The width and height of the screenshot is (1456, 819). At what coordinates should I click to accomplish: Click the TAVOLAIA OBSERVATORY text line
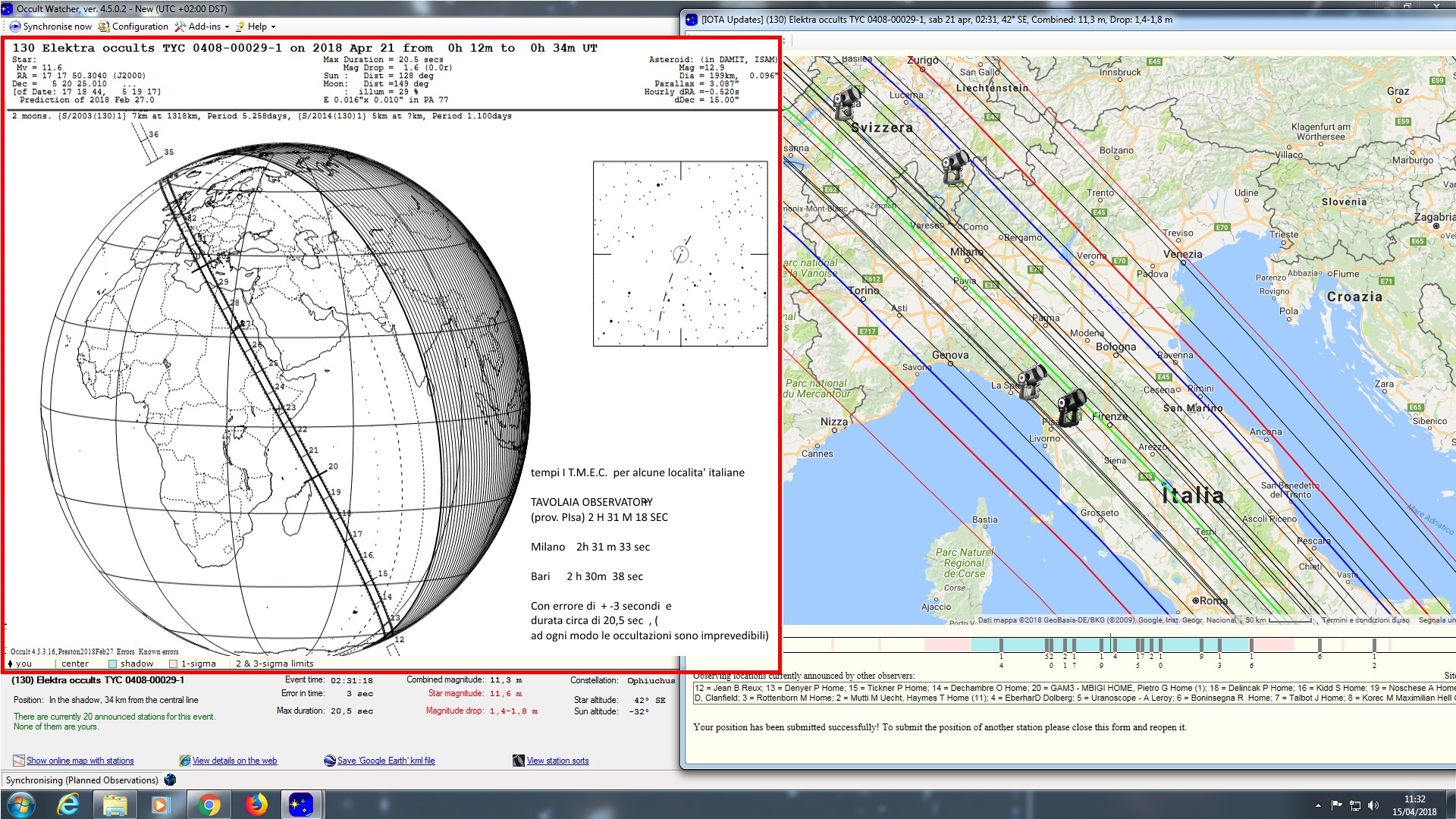pos(591,502)
